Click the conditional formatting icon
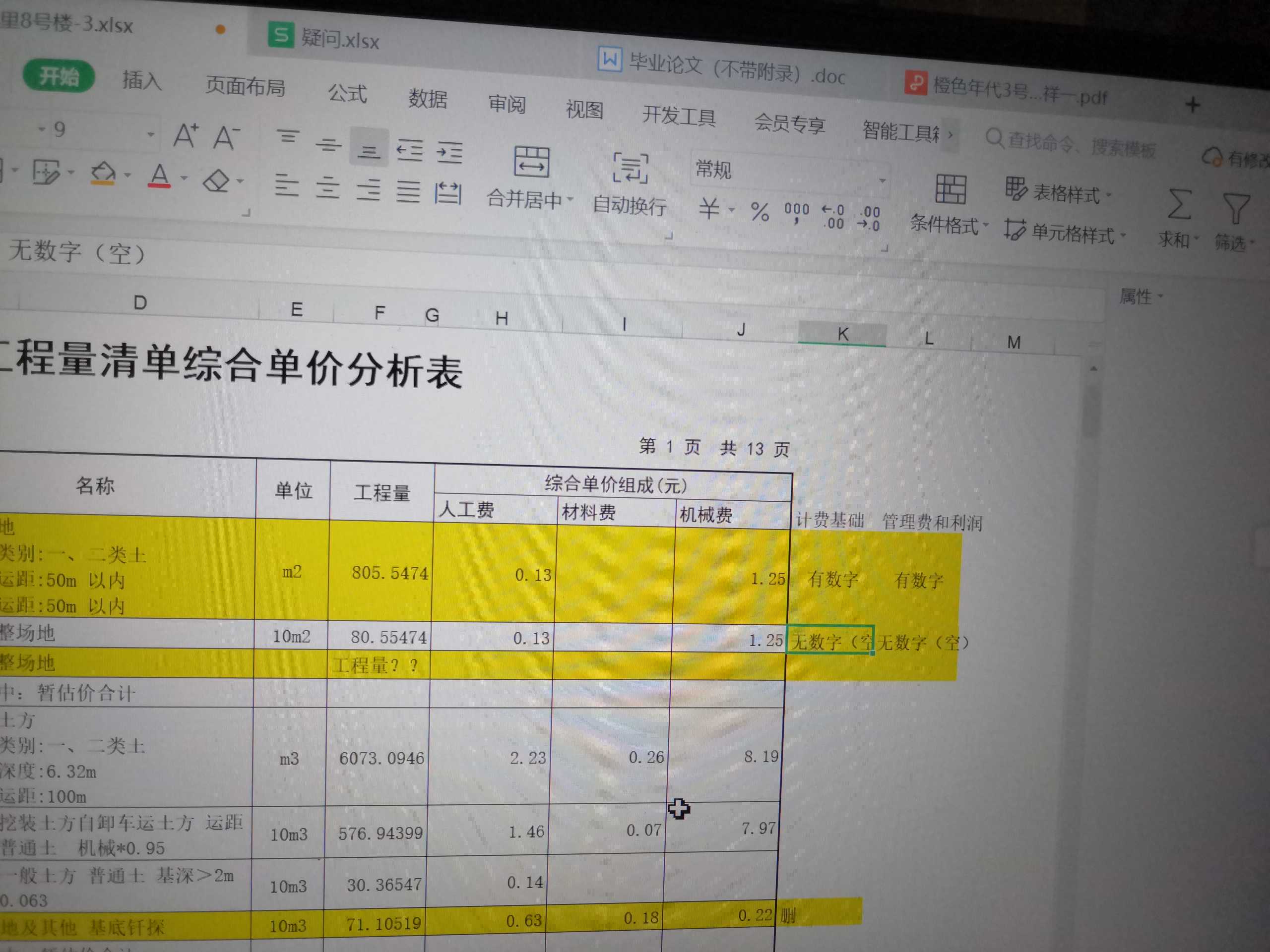The height and width of the screenshot is (952, 1270). 950,189
